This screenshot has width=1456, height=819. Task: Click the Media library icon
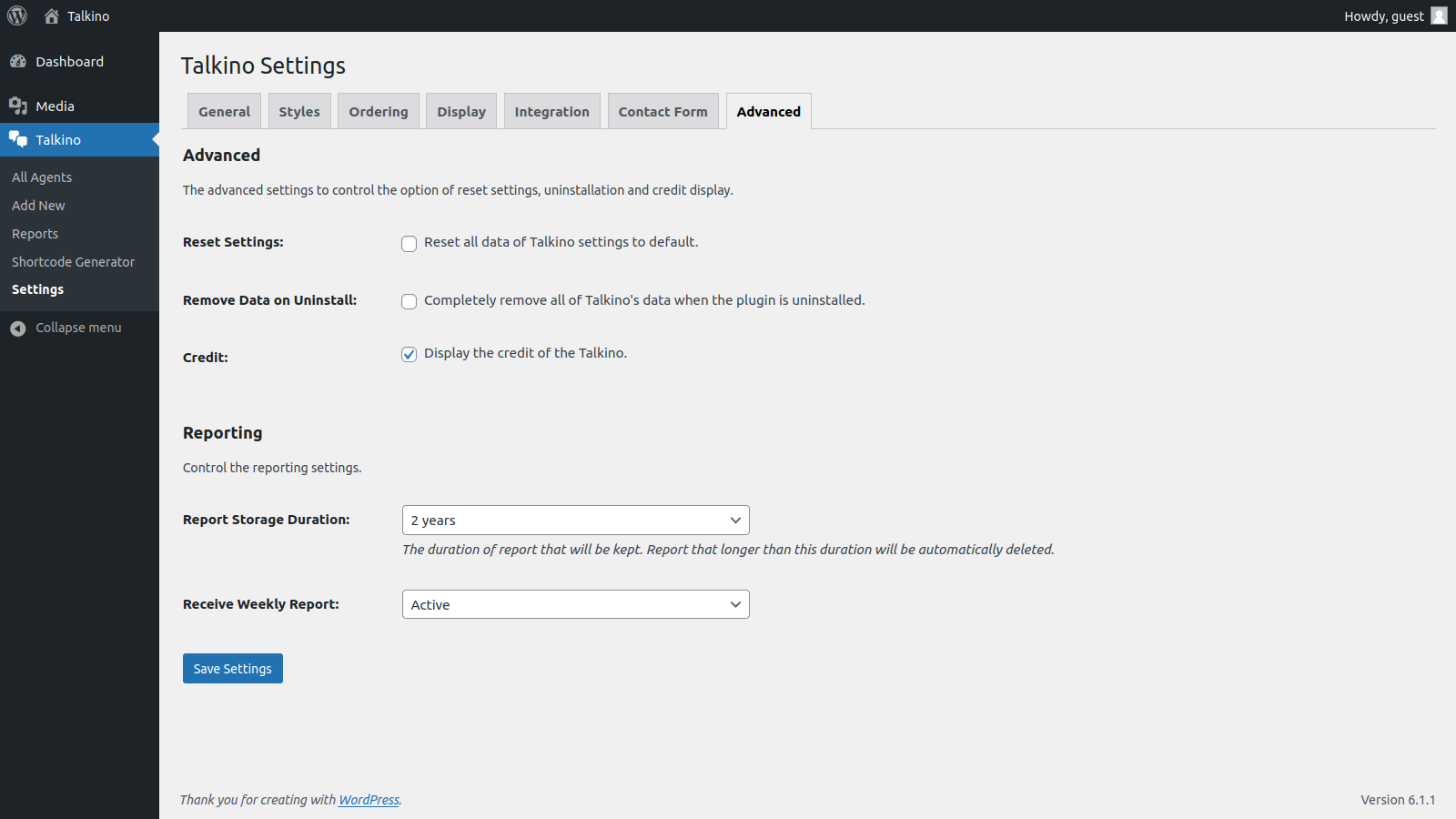pos(18,106)
